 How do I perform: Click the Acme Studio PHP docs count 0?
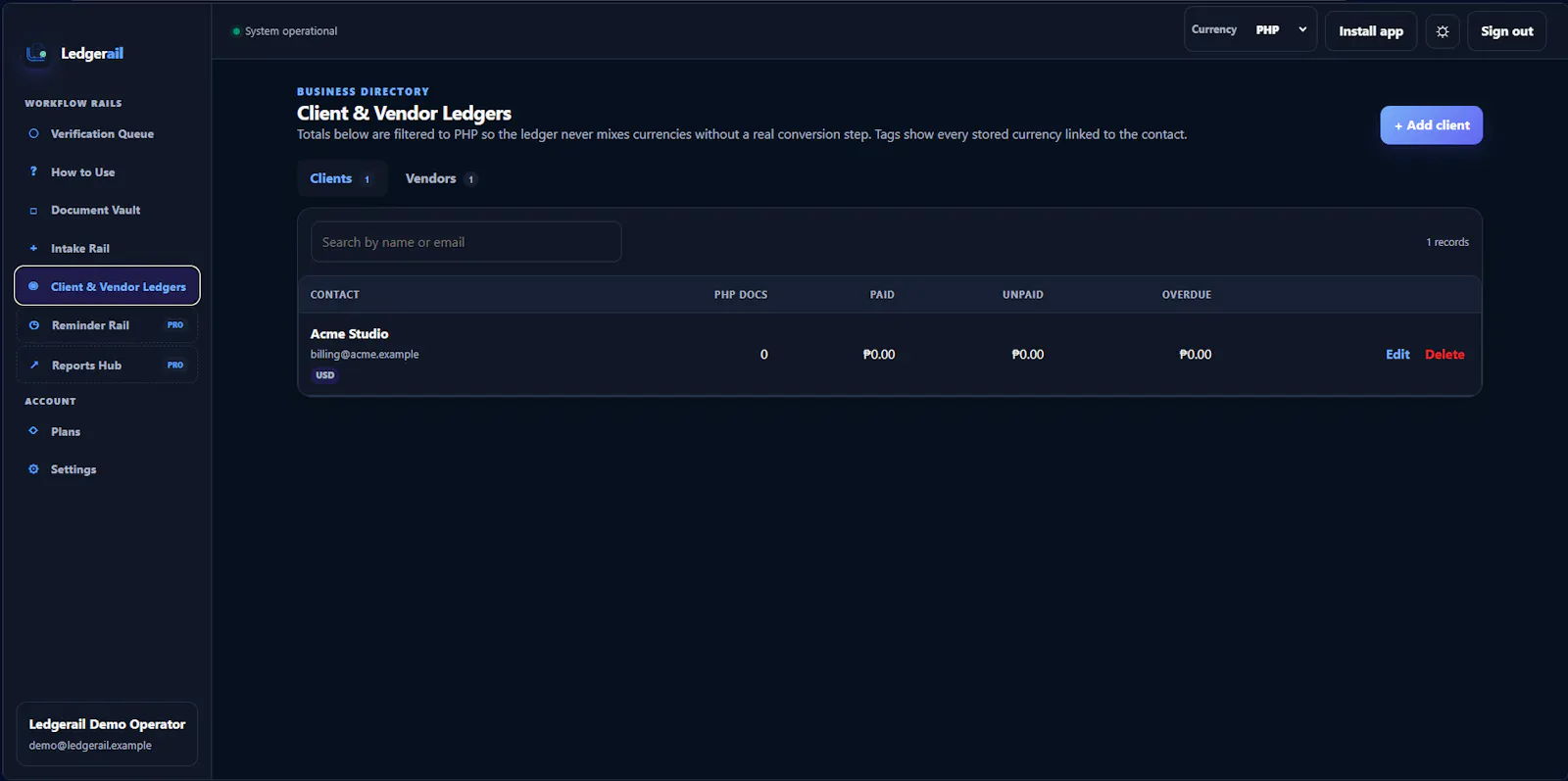coord(764,355)
